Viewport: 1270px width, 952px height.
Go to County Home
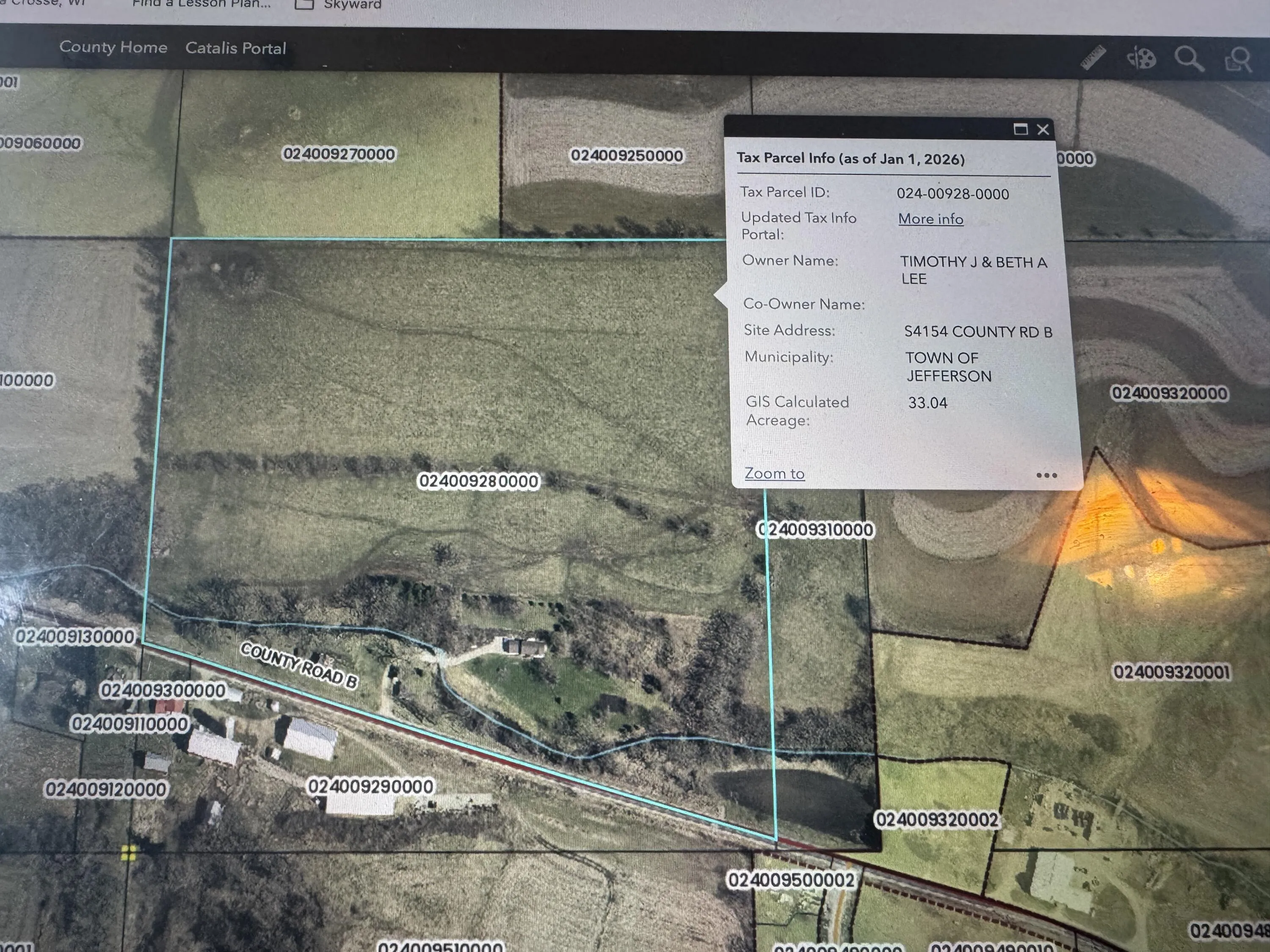(x=113, y=47)
